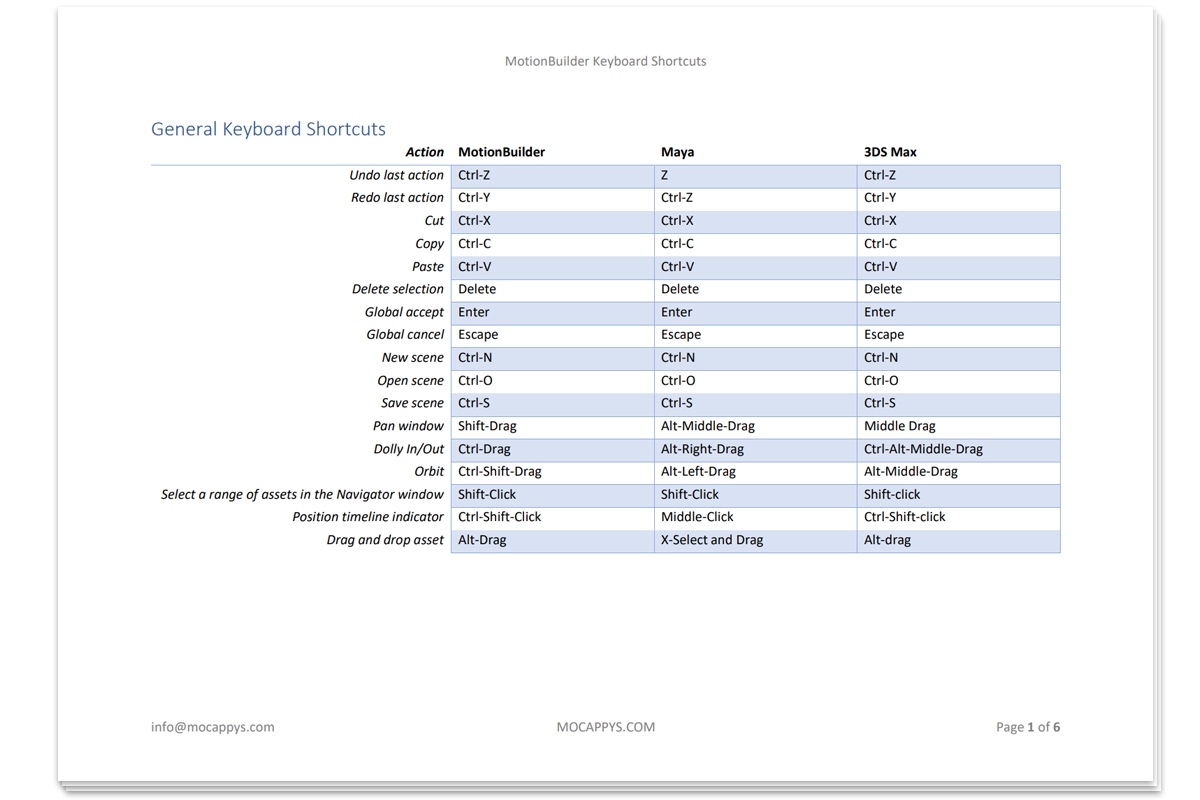Click the Dolly In/Out row label

[x=408, y=449]
